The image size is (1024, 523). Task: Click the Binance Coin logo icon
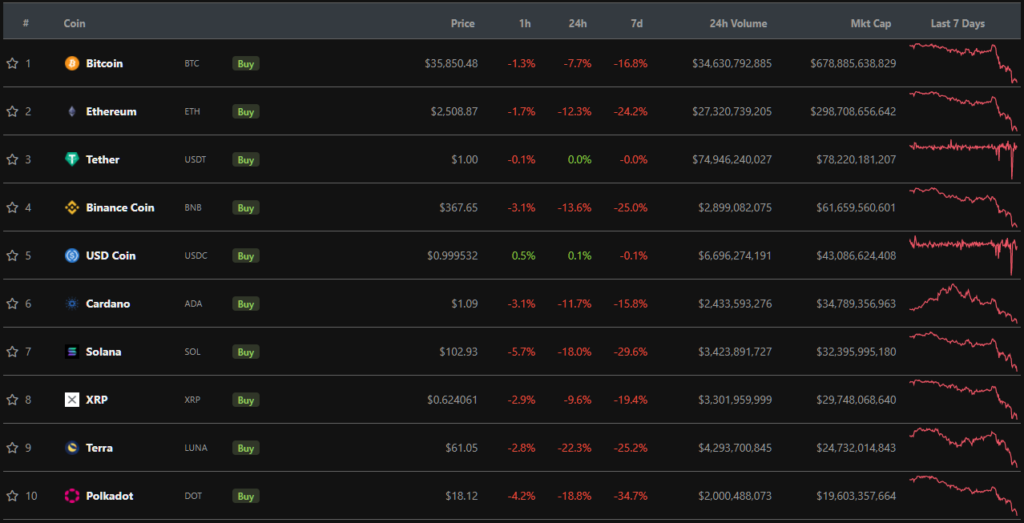[x=71, y=208]
